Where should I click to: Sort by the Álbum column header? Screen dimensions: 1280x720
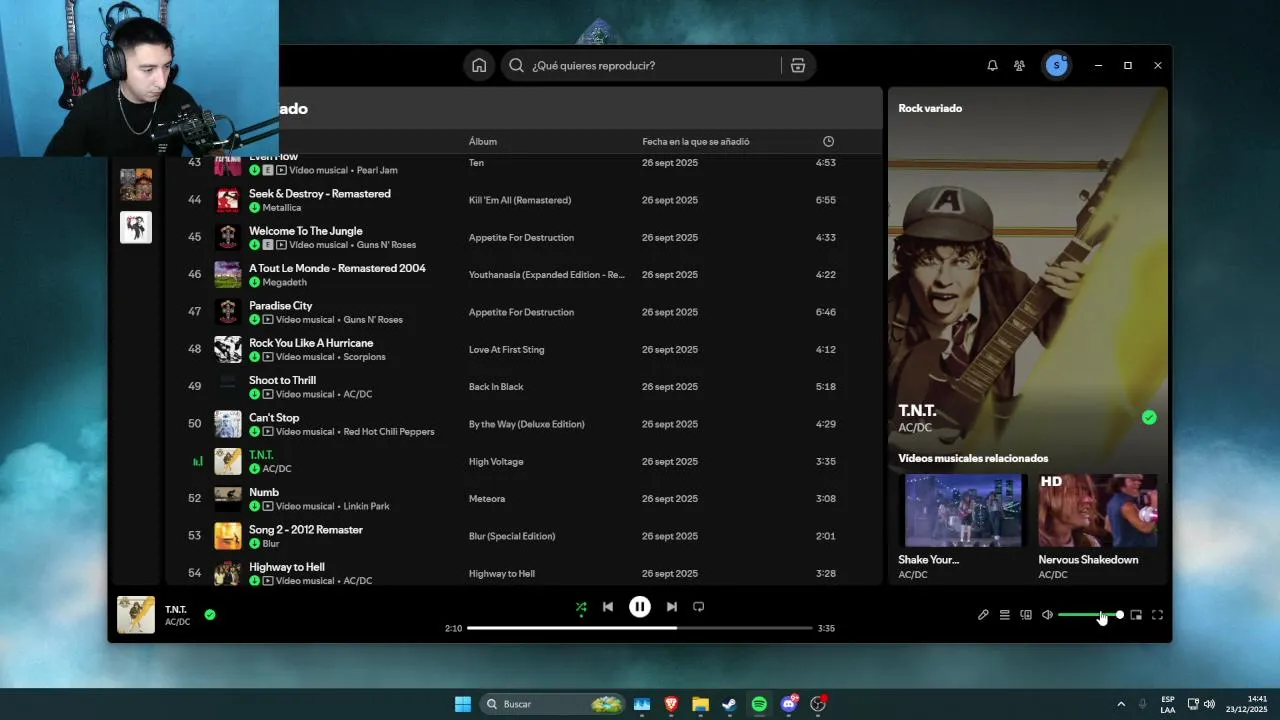483,142
